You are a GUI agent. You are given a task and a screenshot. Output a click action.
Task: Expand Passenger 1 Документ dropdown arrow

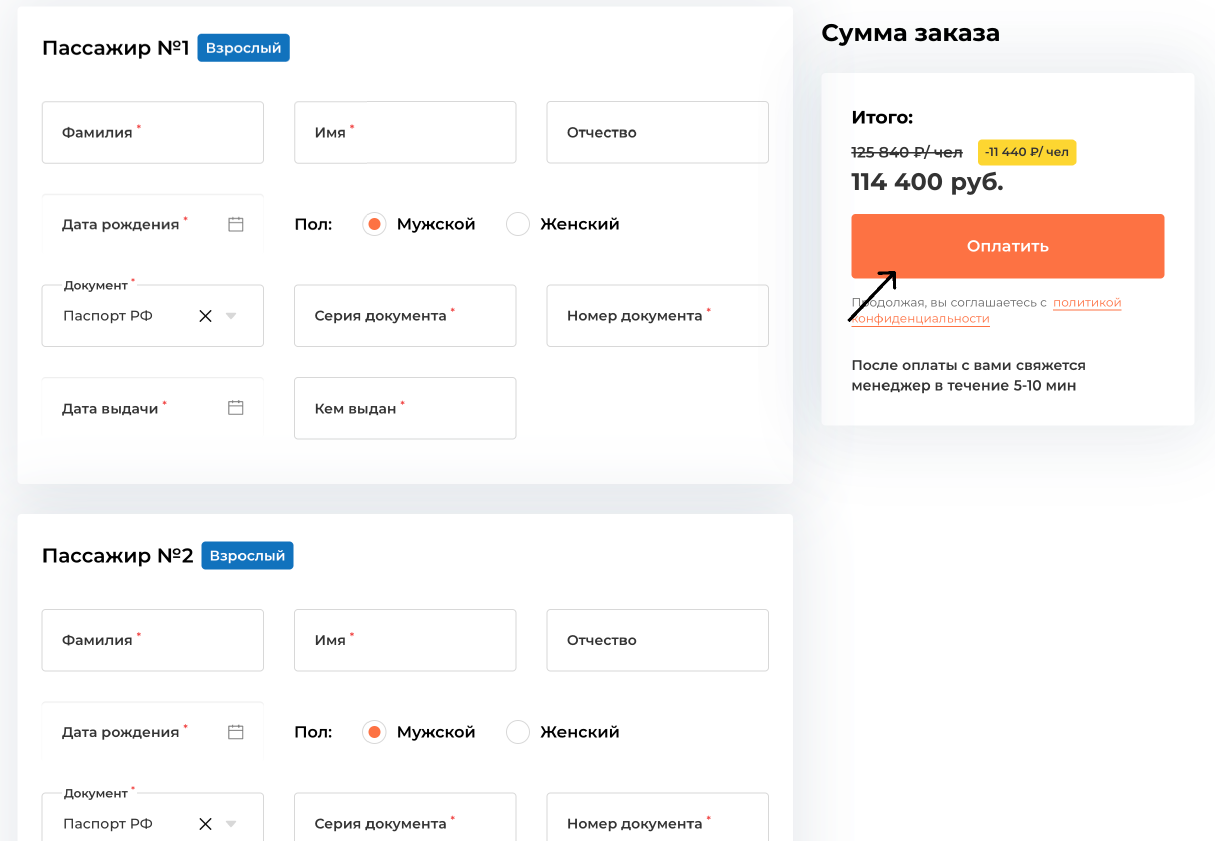pos(231,316)
